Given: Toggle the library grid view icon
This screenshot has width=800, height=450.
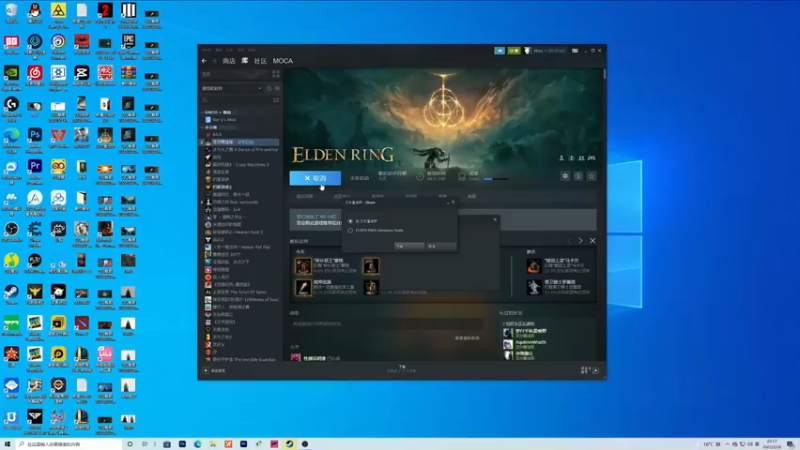Looking at the screenshot, I should click(276, 74).
